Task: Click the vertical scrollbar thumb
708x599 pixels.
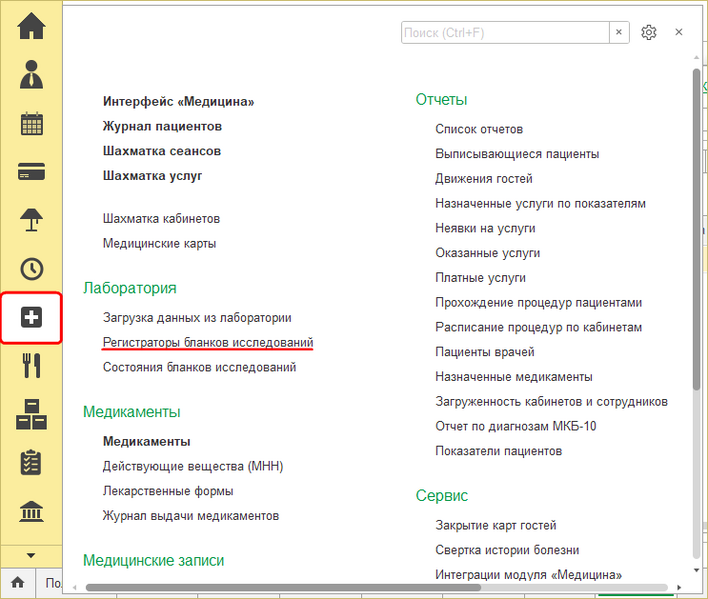Action: [x=696, y=229]
